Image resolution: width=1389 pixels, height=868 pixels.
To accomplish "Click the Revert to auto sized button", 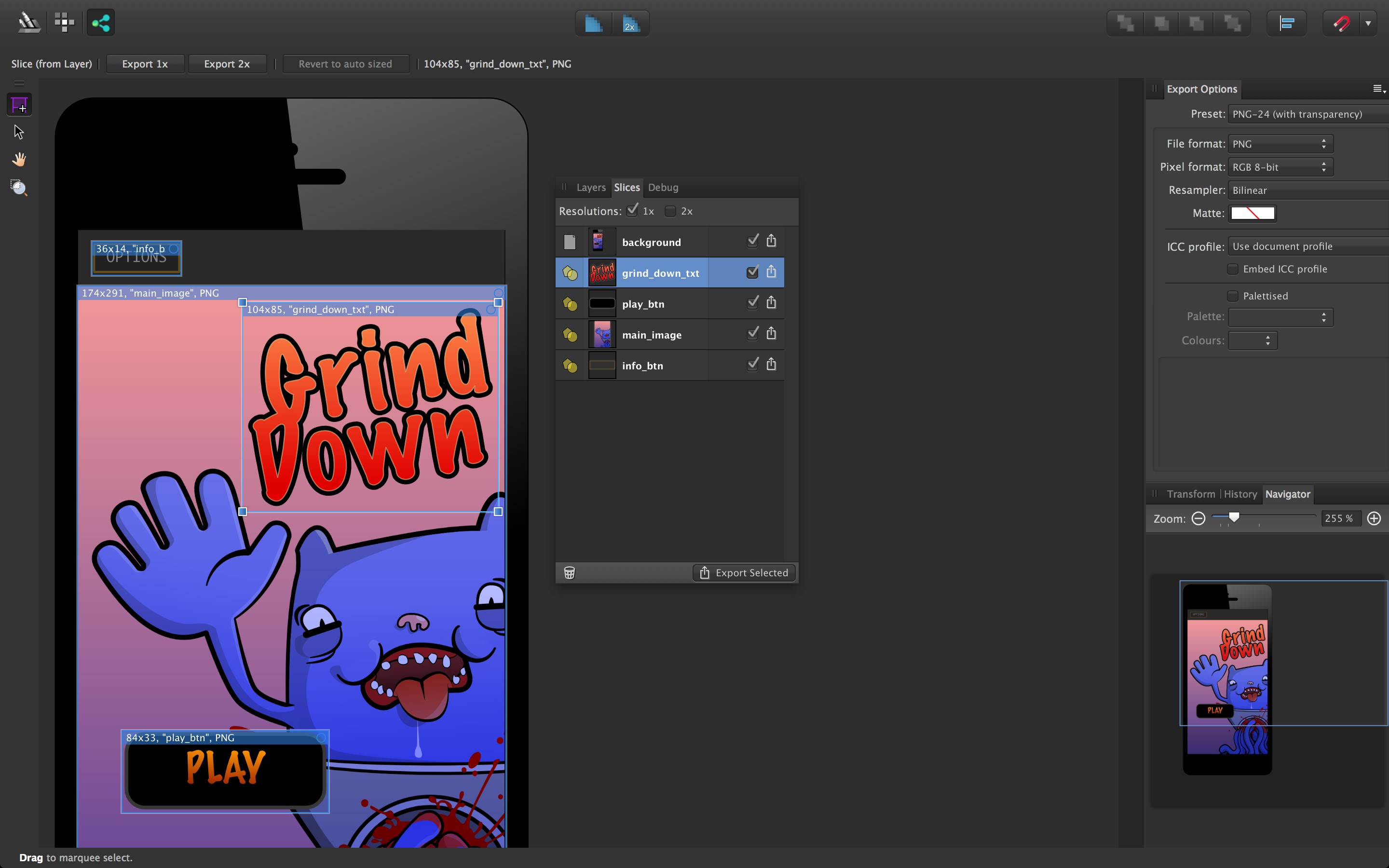I will pyautogui.click(x=345, y=64).
